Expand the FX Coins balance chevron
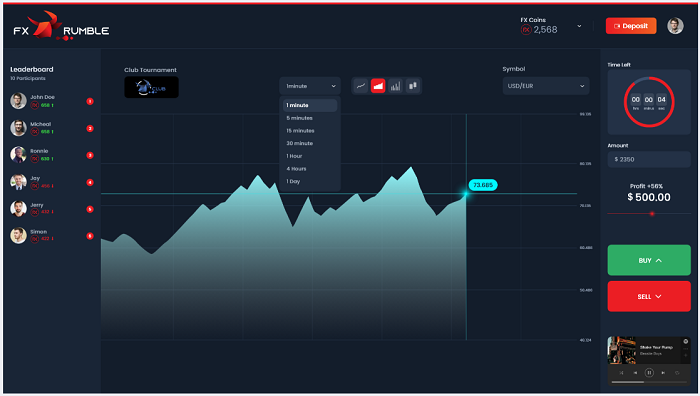 coord(579,26)
